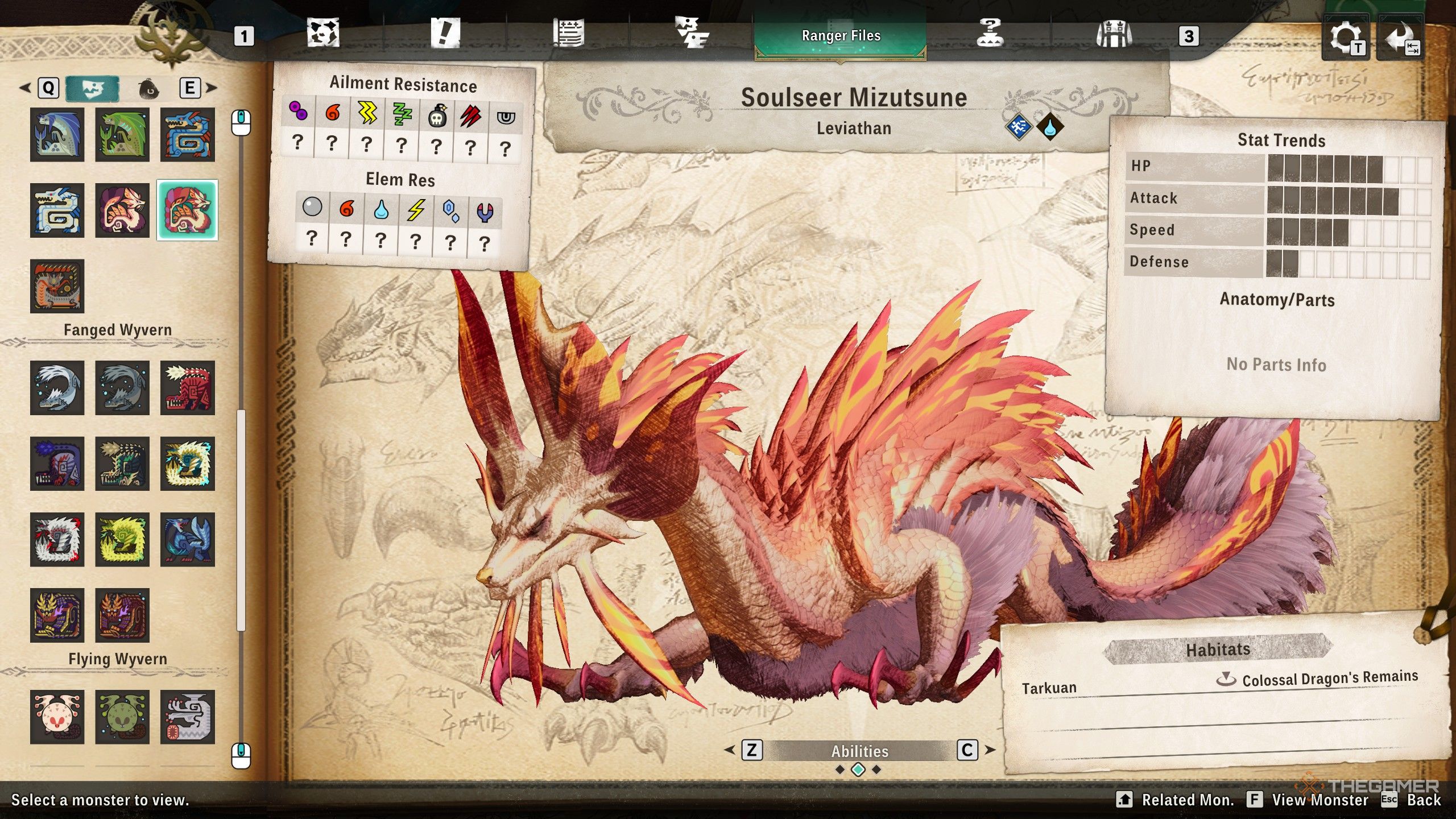
Task: Open the Ranger Files tab
Action: tap(841, 36)
